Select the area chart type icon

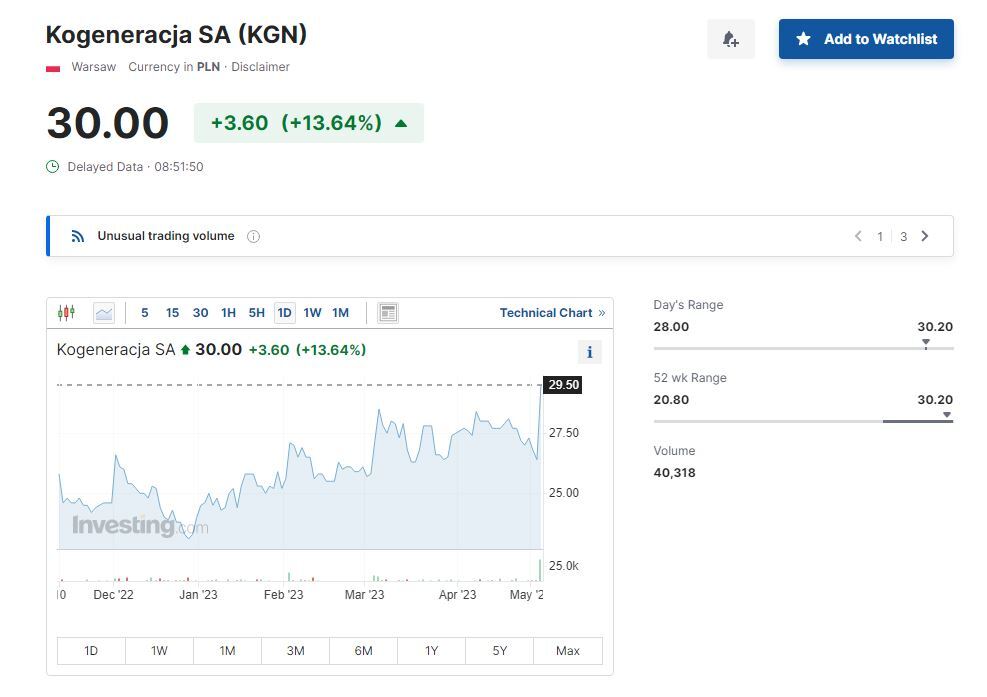point(104,313)
